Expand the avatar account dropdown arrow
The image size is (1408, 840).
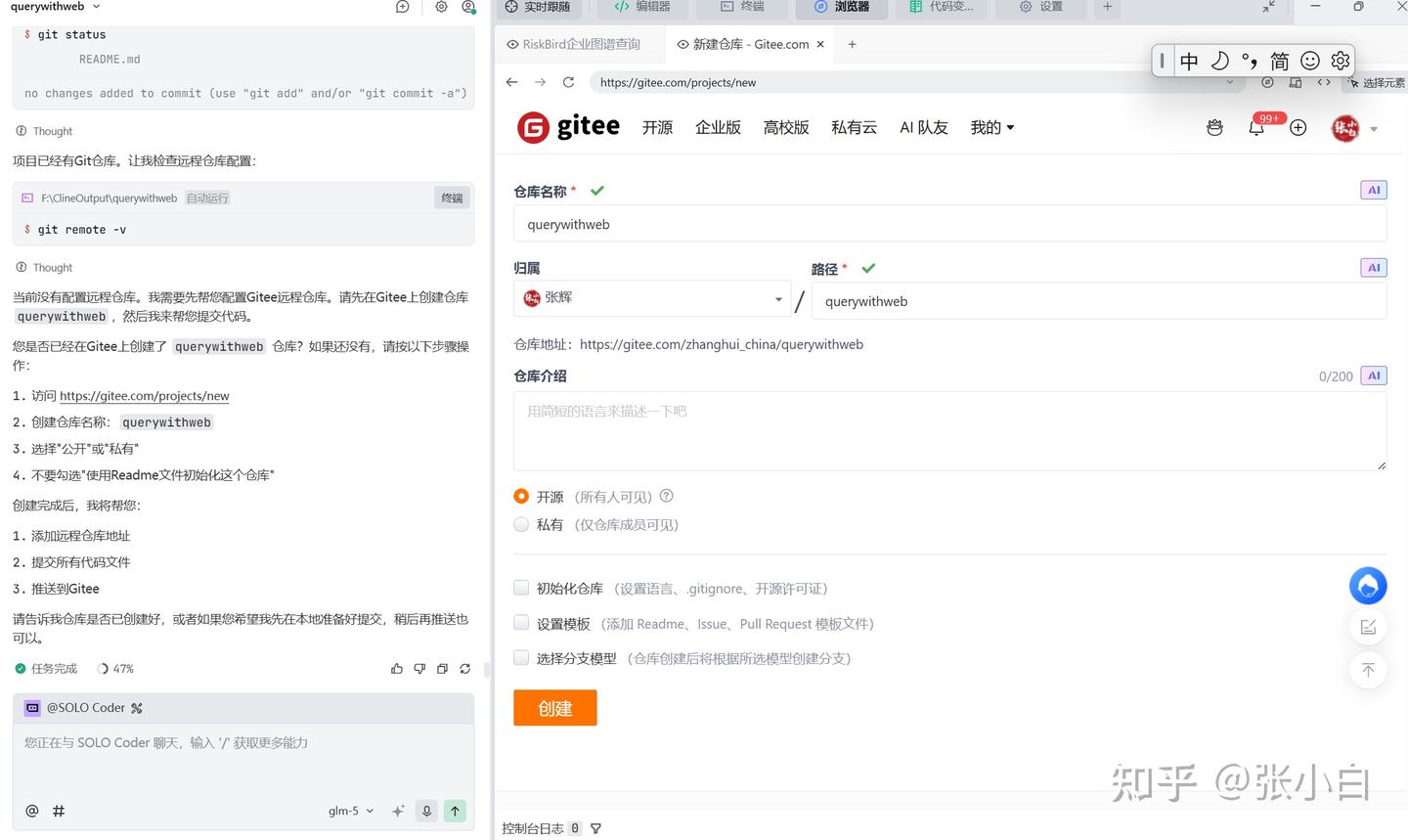1374,129
